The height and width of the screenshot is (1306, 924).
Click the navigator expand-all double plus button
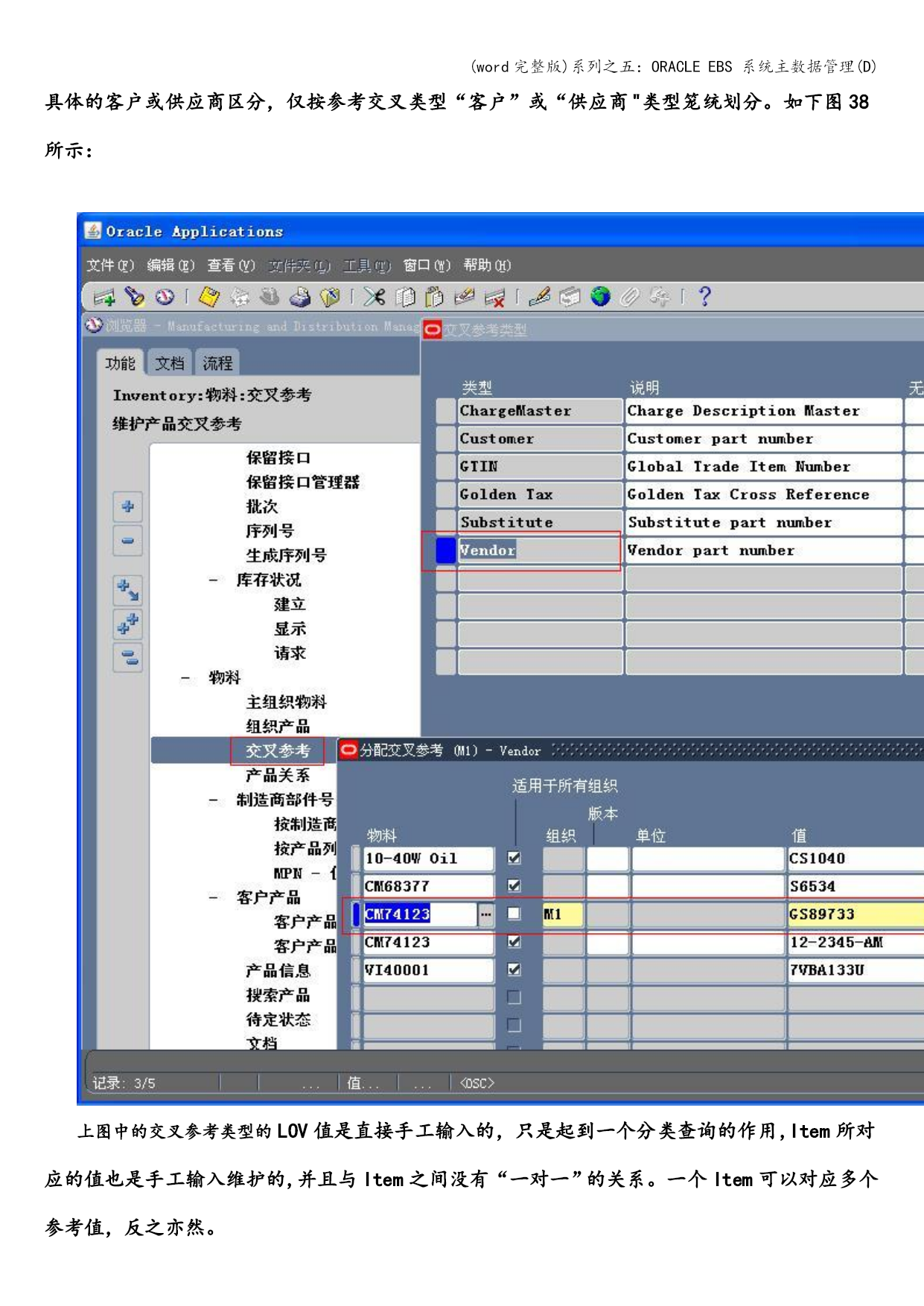128,624
